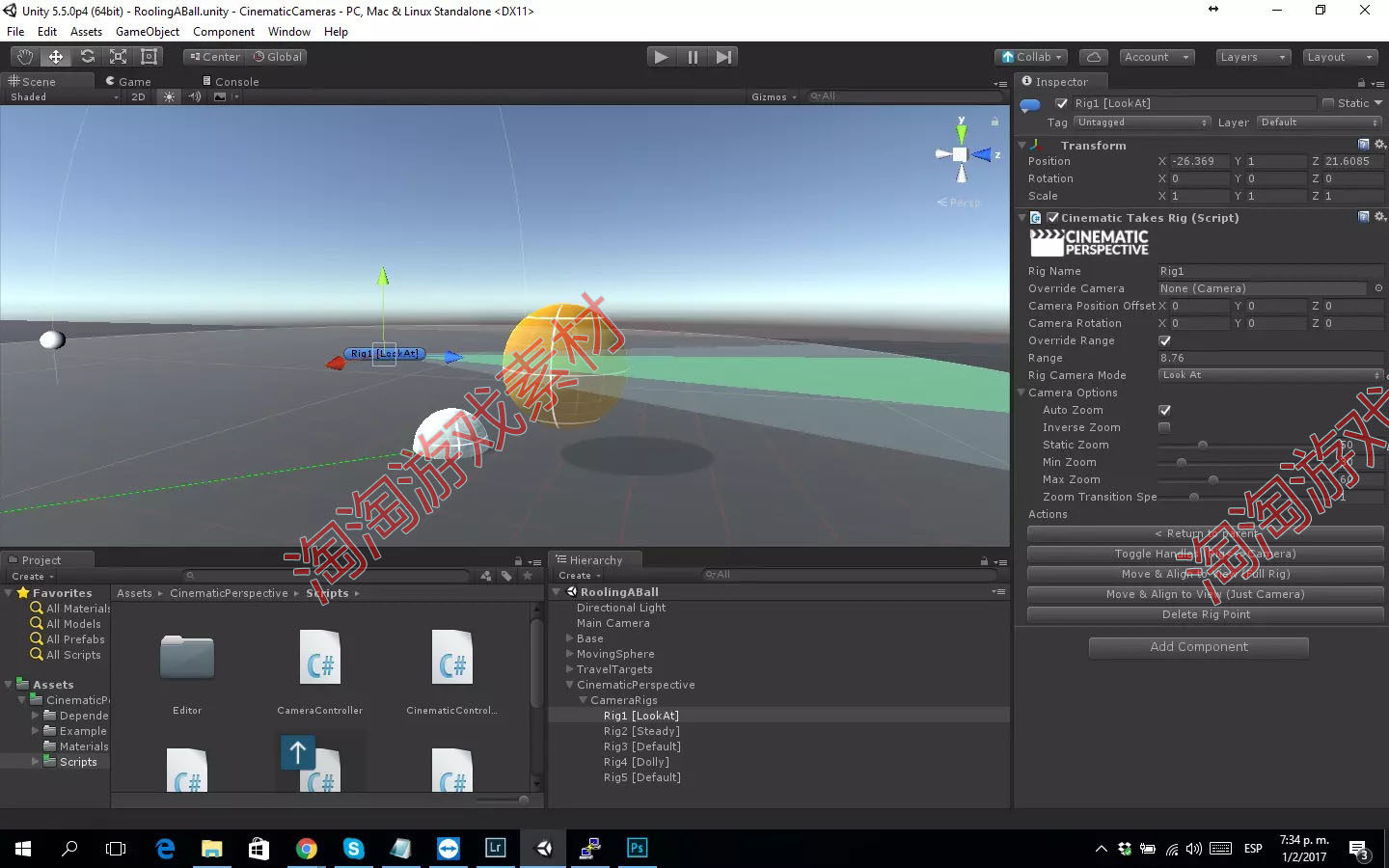Toggle scene lighting with the sun icon
1389x868 pixels.
pos(169,95)
